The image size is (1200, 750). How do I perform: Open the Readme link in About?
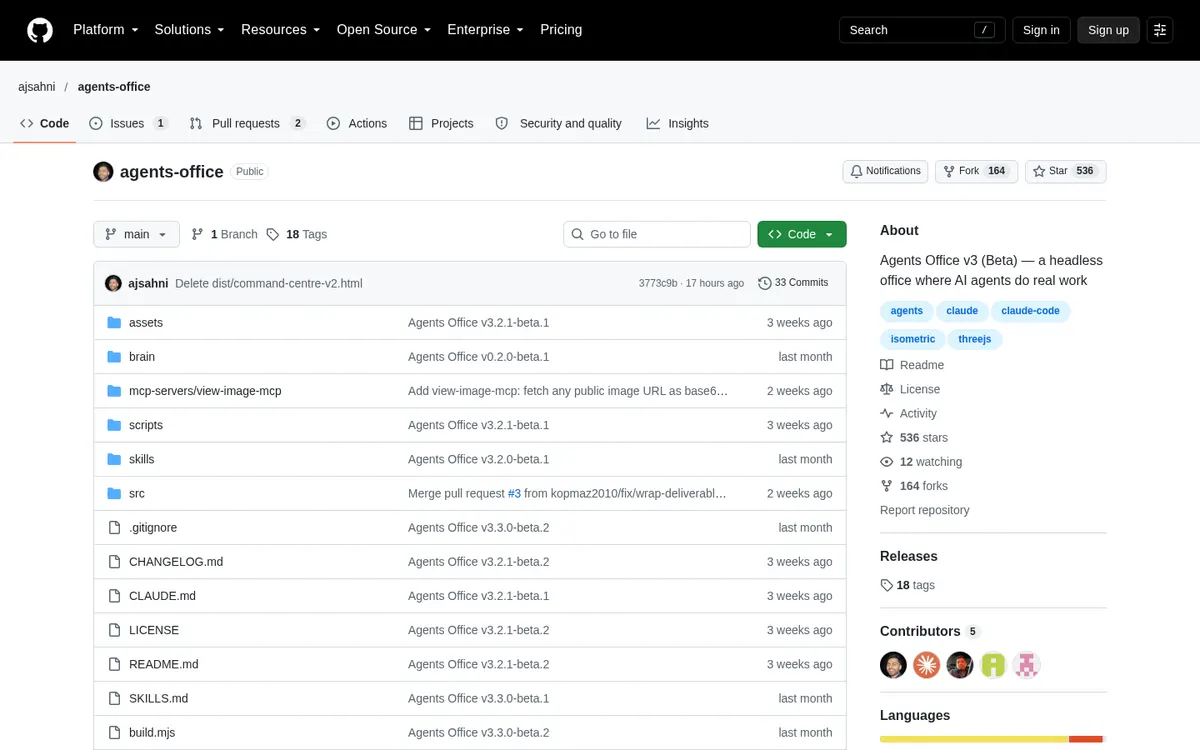(x=912, y=365)
